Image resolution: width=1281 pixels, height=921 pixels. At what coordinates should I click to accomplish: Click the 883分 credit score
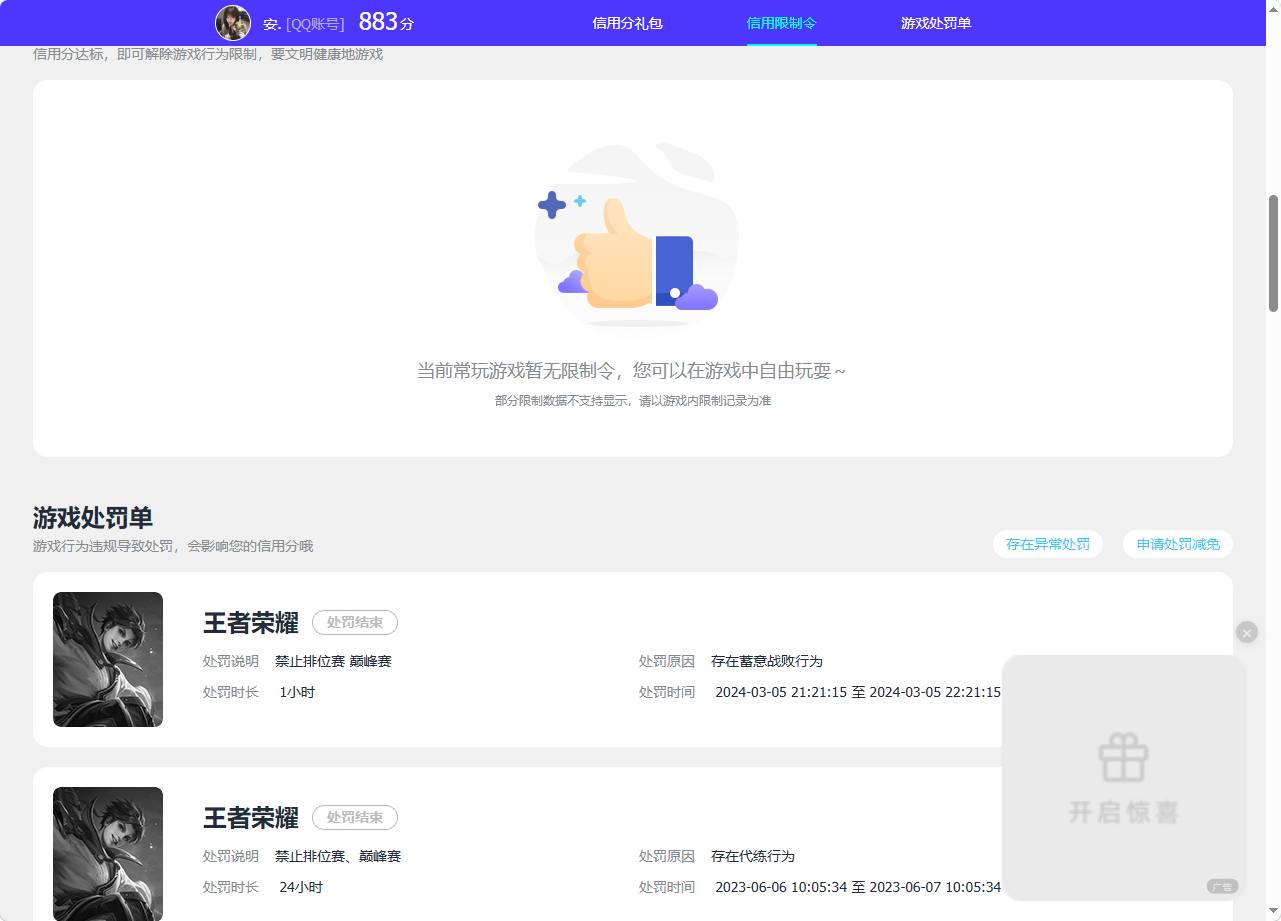point(386,22)
